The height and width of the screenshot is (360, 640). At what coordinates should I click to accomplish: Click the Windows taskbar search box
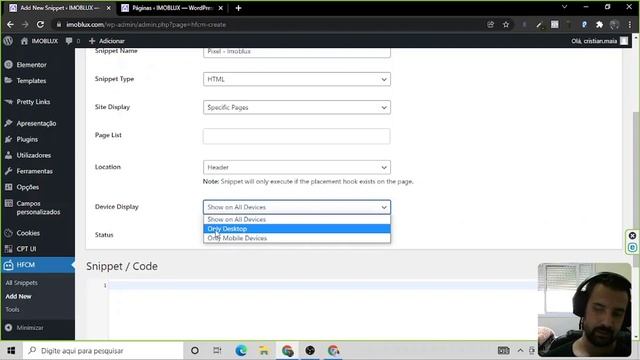tap(103, 351)
